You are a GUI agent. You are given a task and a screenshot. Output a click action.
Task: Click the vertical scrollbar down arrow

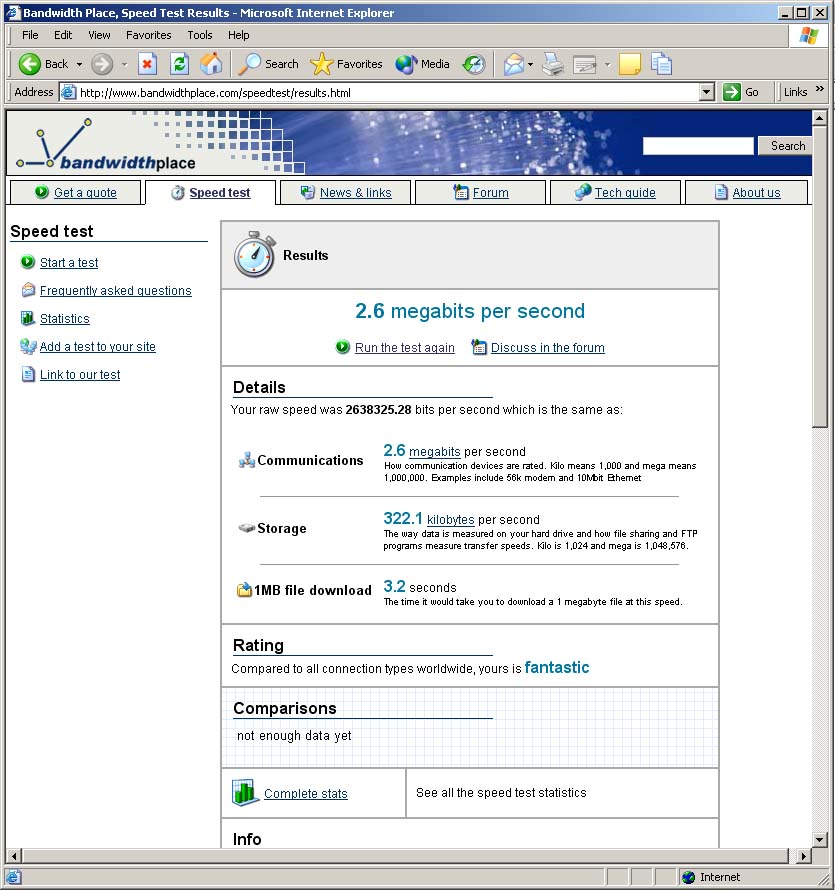tap(819, 839)
